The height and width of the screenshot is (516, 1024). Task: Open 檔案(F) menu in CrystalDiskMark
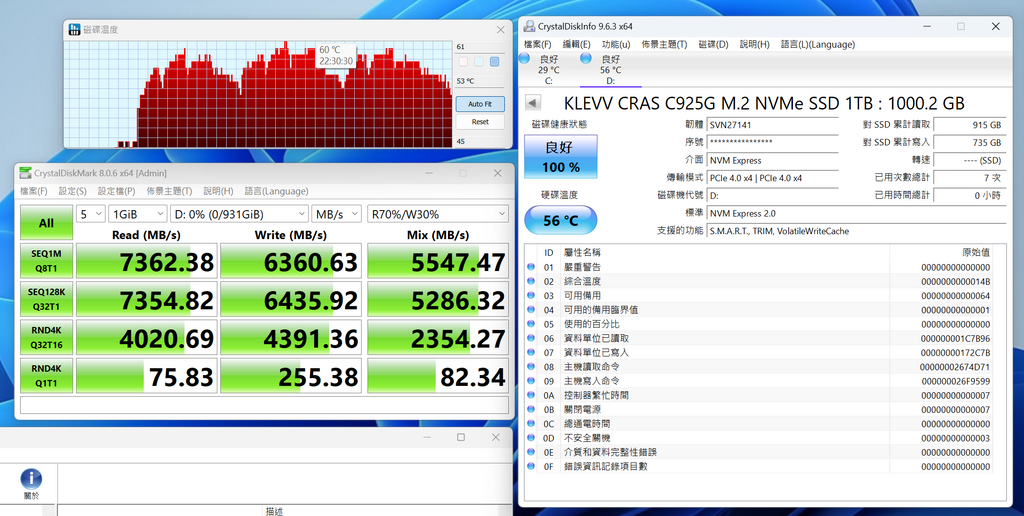[33, 191]
